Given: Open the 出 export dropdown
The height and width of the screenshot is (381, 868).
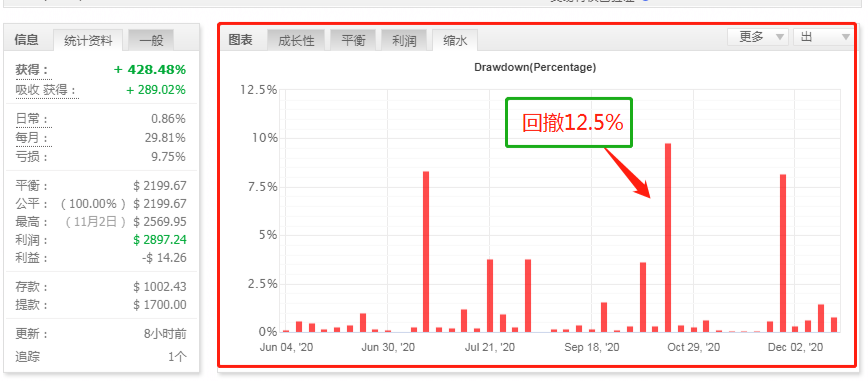Looking at the screenshot, I should [823, 37].
